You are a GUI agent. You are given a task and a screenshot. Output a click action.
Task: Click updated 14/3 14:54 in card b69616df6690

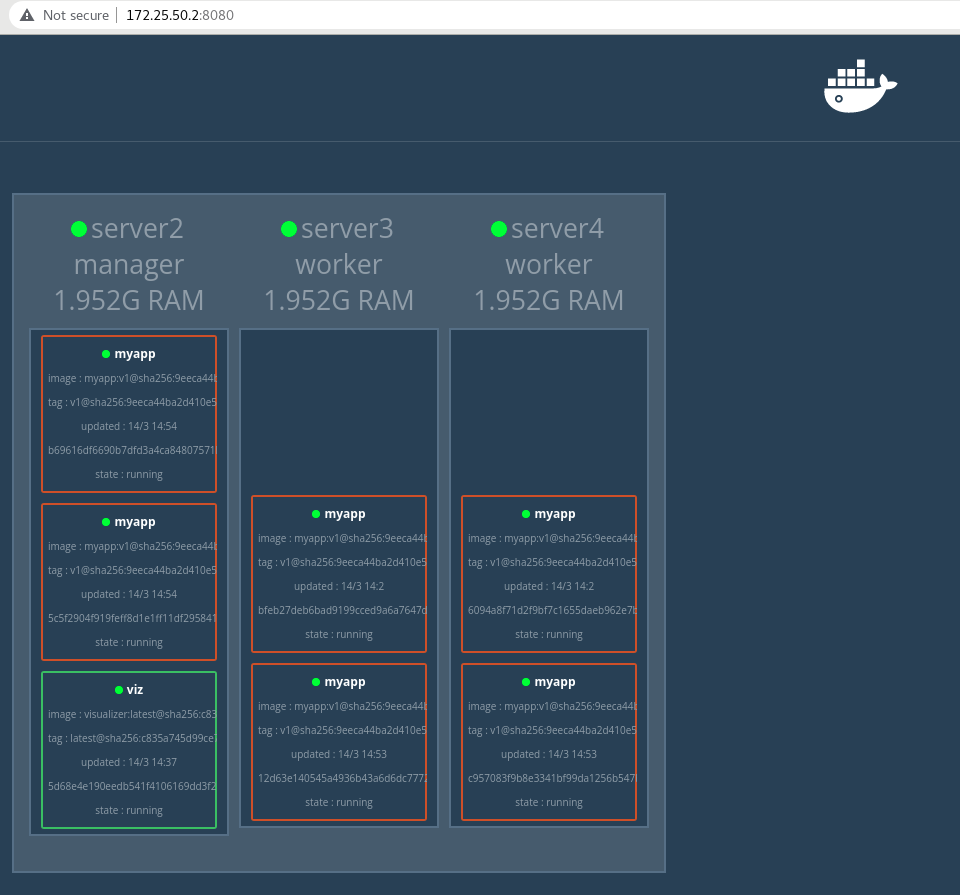[129, 426]
